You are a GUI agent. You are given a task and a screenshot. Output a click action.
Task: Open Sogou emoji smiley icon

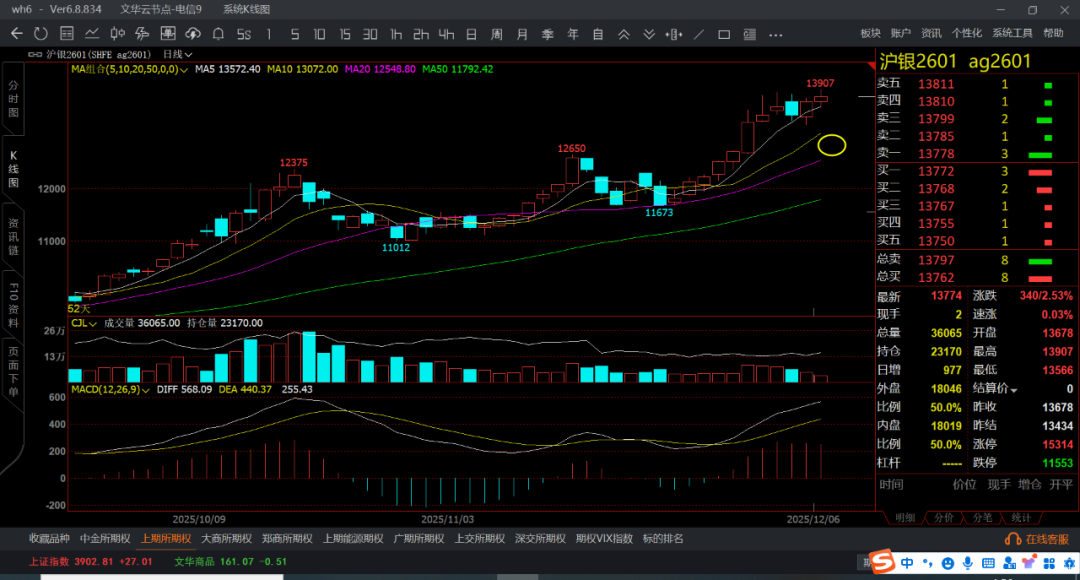tap(948, 563)
